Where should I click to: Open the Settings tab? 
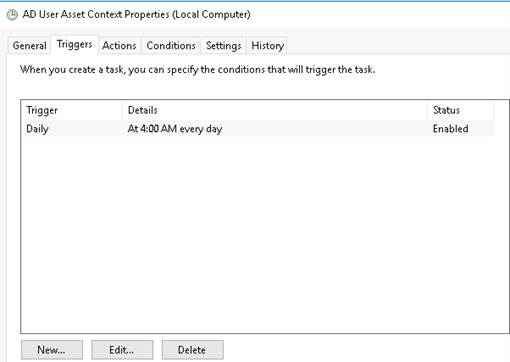(x=223, y=45)
